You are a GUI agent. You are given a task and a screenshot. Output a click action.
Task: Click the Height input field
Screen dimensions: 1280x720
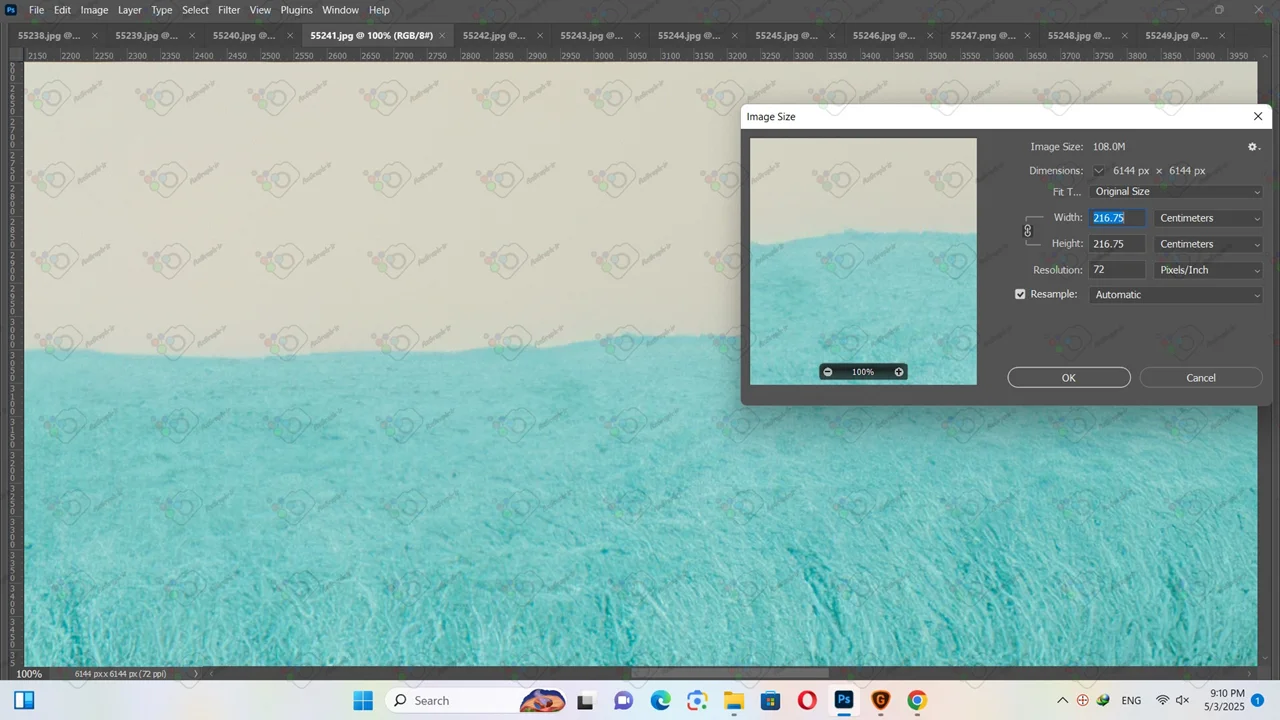1117,244
